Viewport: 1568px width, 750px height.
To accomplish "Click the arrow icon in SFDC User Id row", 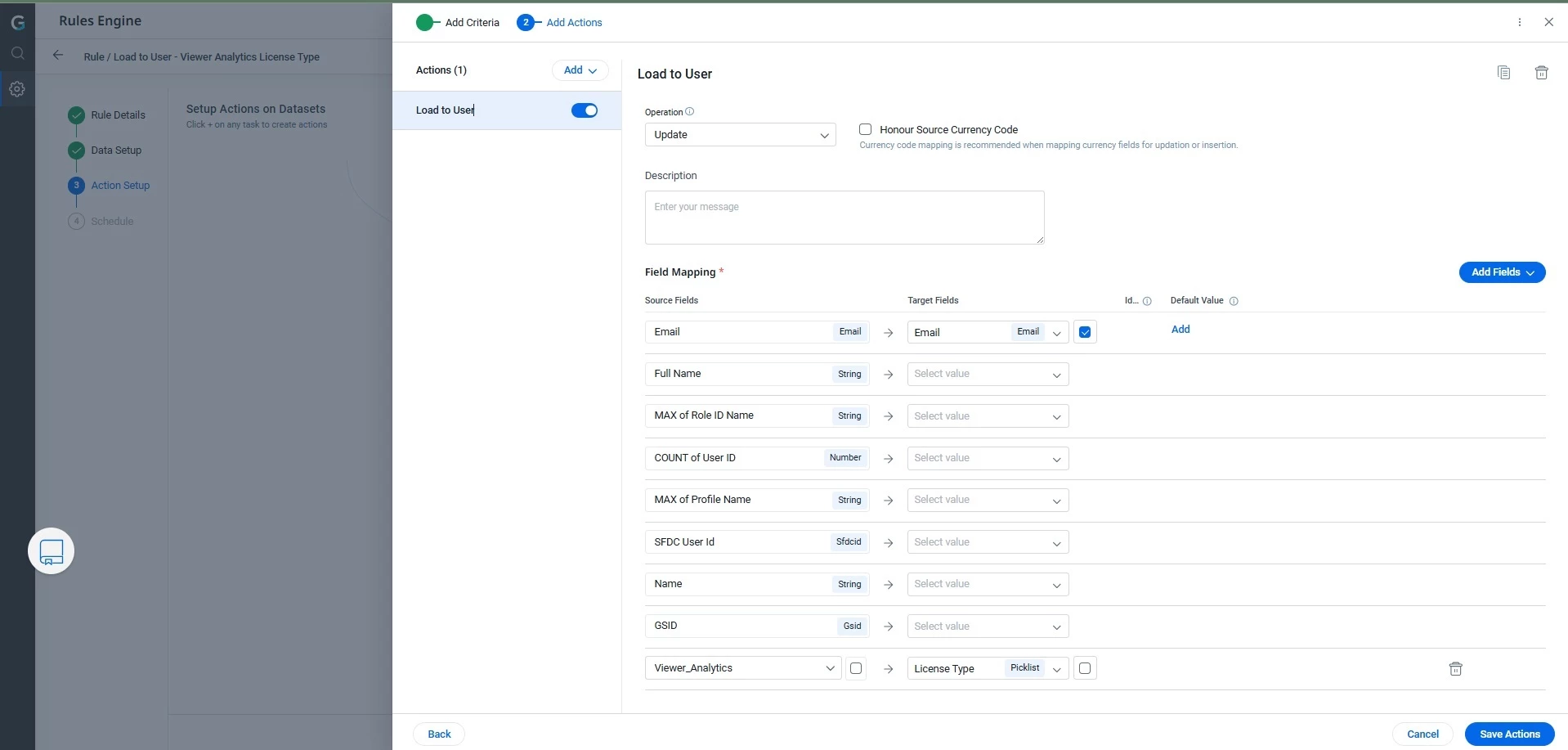I will 889,543.
